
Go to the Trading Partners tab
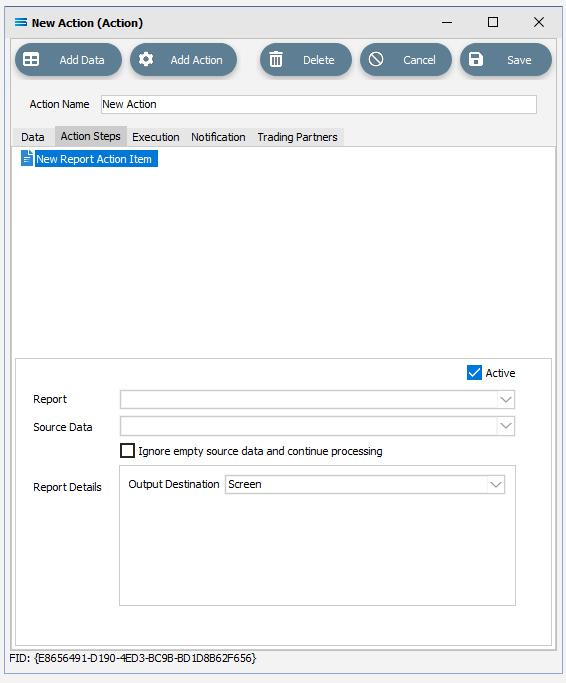click(297, 137)
